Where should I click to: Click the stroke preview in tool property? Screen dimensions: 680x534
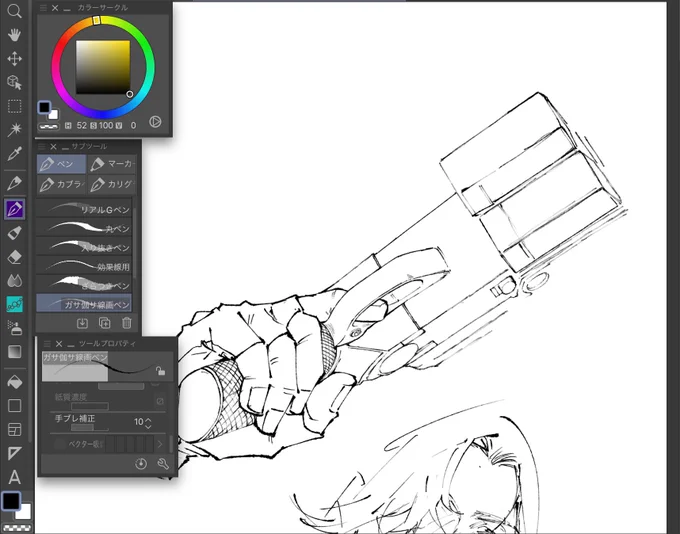[x=108, y=367]
